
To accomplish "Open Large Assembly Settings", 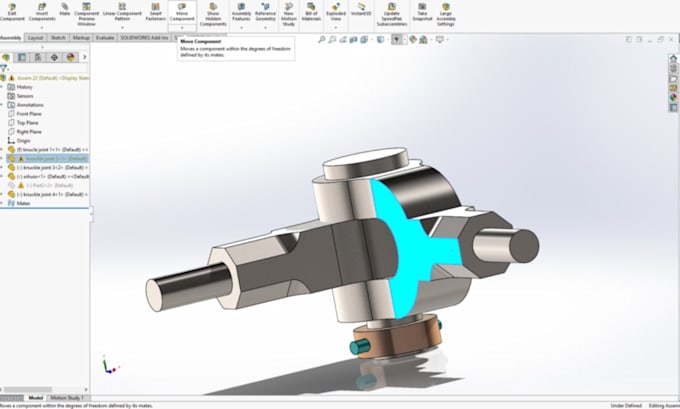I will click(445, 14).
